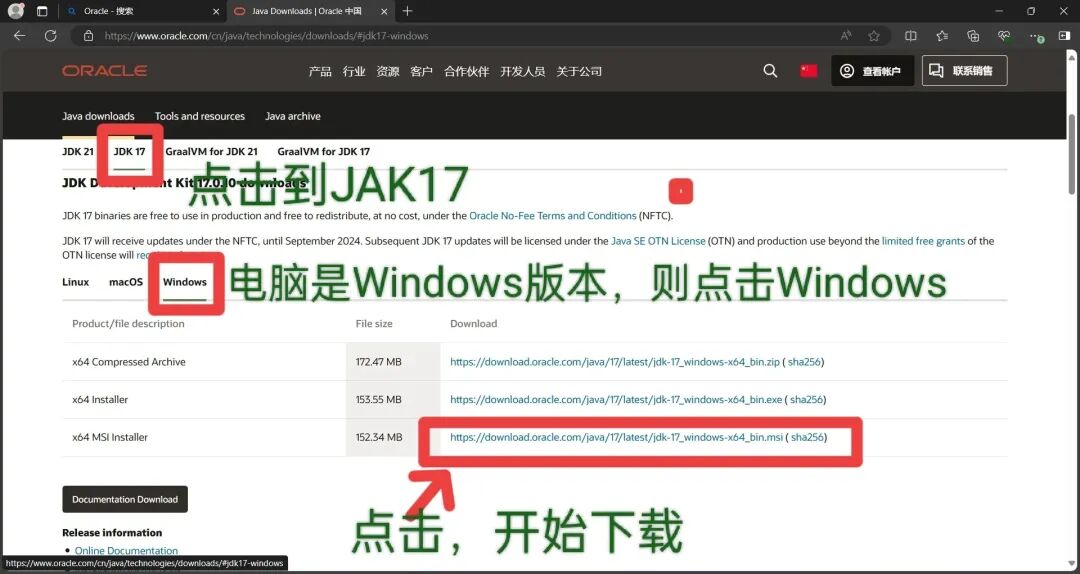Open the profile avatar icon
The height and width of the screenshot is (574, 1080).
click(x=16, y=11)
